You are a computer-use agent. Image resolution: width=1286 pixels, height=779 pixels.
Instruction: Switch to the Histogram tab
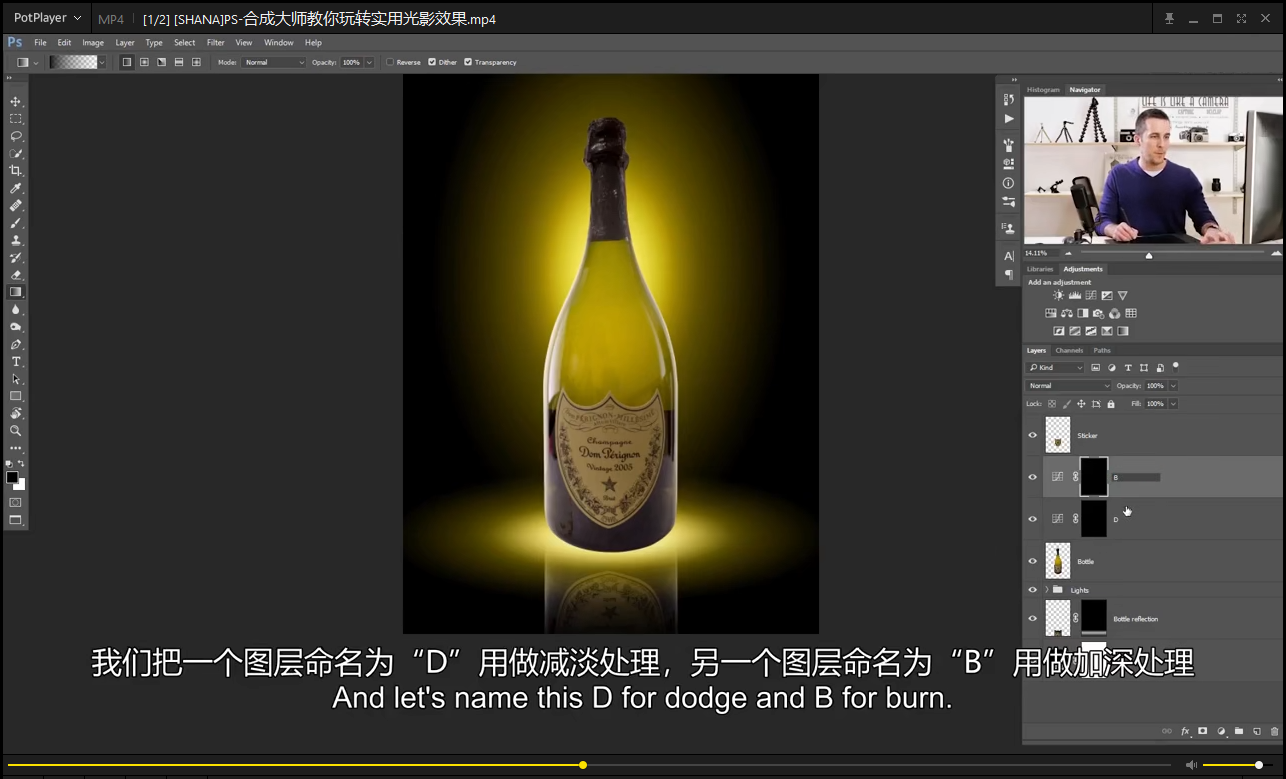pyautogui.click(x=1043, y=90)
